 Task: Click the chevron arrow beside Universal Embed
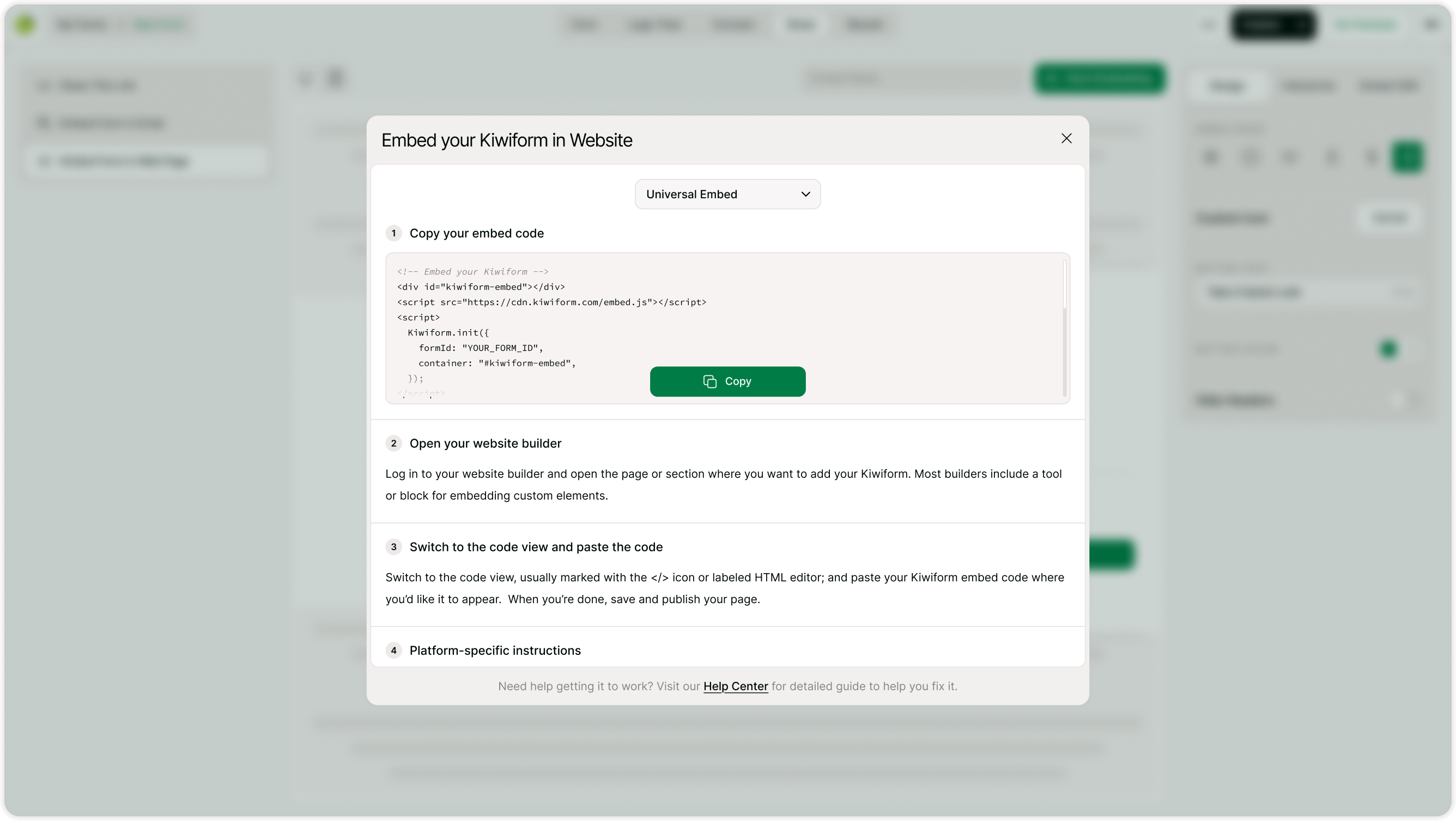click(x=805, y=194)
